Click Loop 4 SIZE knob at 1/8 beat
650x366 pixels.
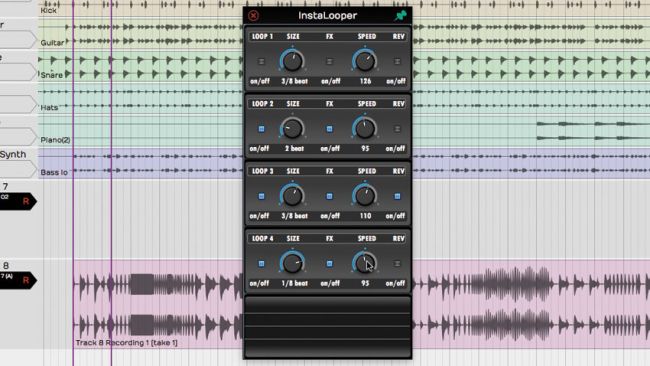point(293,263)
